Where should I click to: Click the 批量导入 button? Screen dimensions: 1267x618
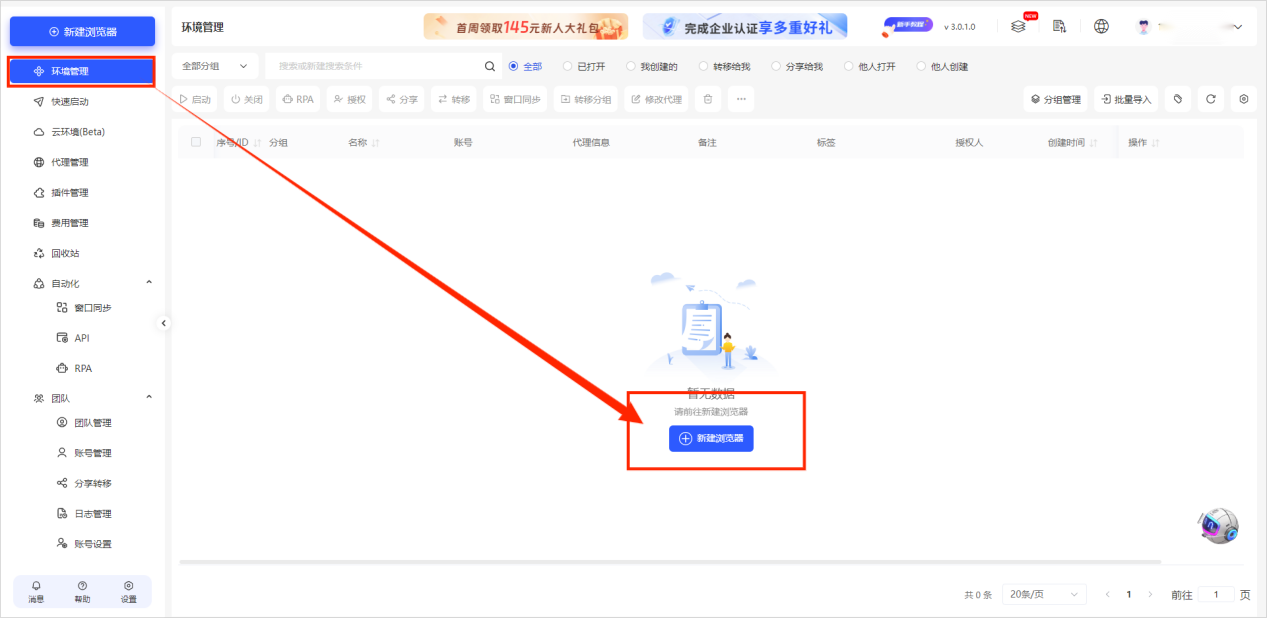[1126, 99]
